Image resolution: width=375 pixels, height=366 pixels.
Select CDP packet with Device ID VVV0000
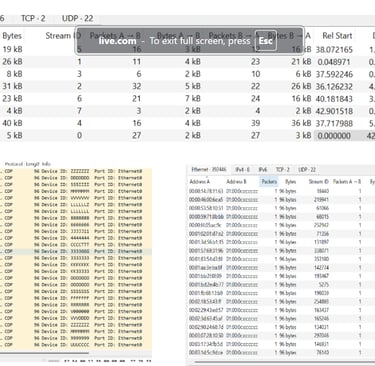point(76,318)
